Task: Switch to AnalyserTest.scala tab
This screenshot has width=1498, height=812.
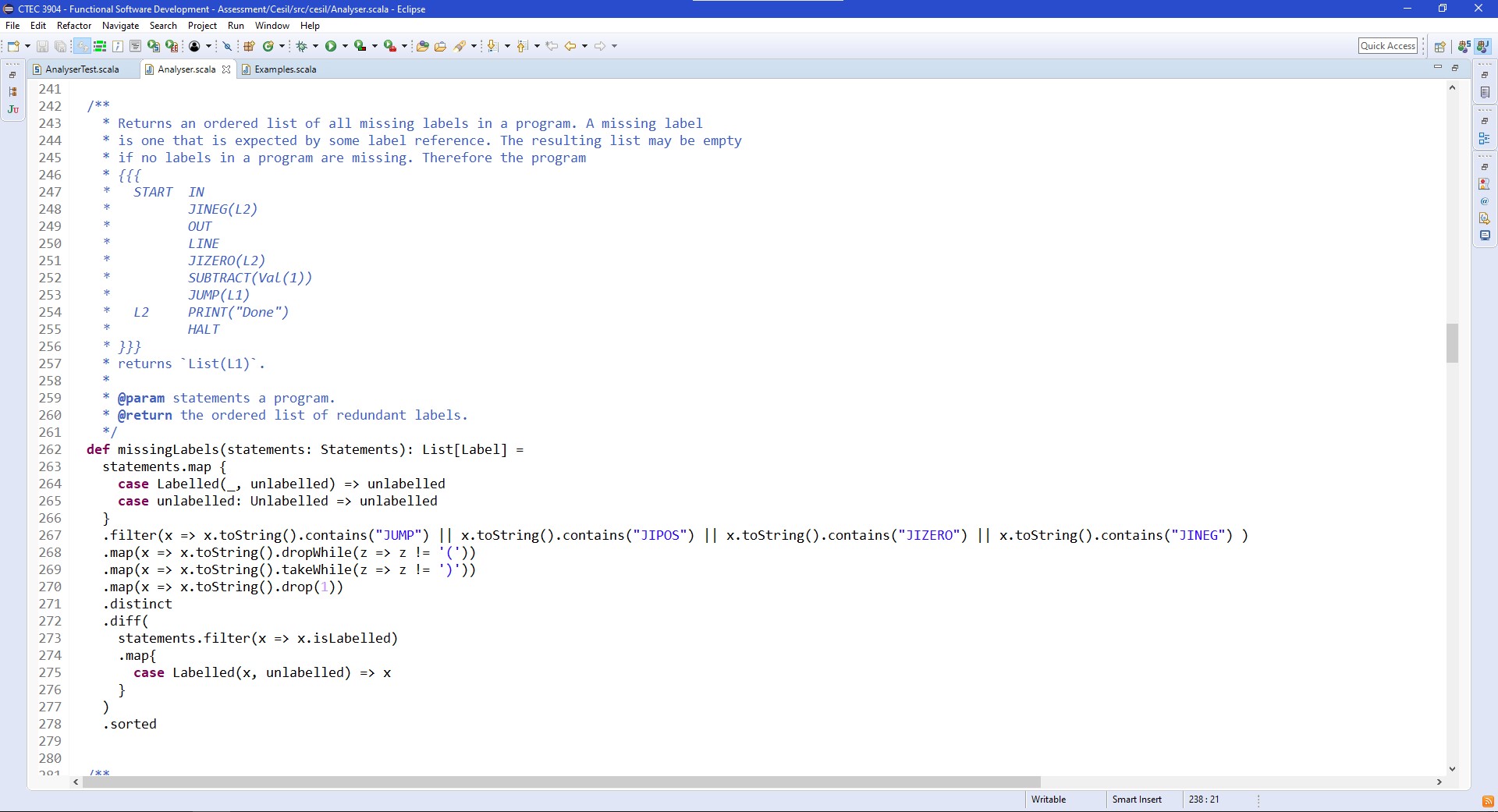Action: pyautogui.click(x=83, y=69)
